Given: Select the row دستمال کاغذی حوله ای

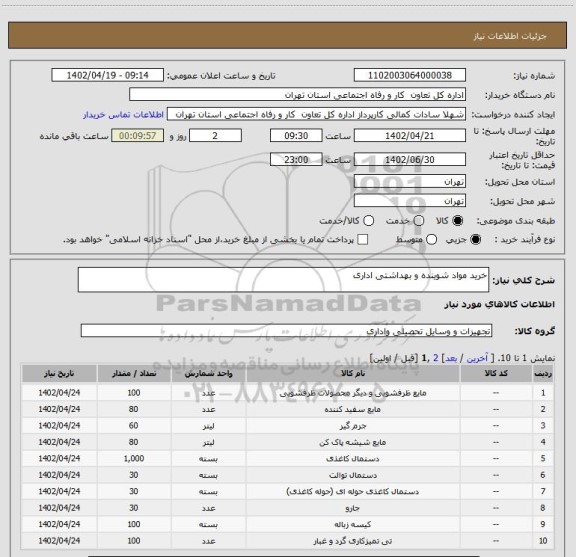Looking at the screenshot, I should click(287, 491).
